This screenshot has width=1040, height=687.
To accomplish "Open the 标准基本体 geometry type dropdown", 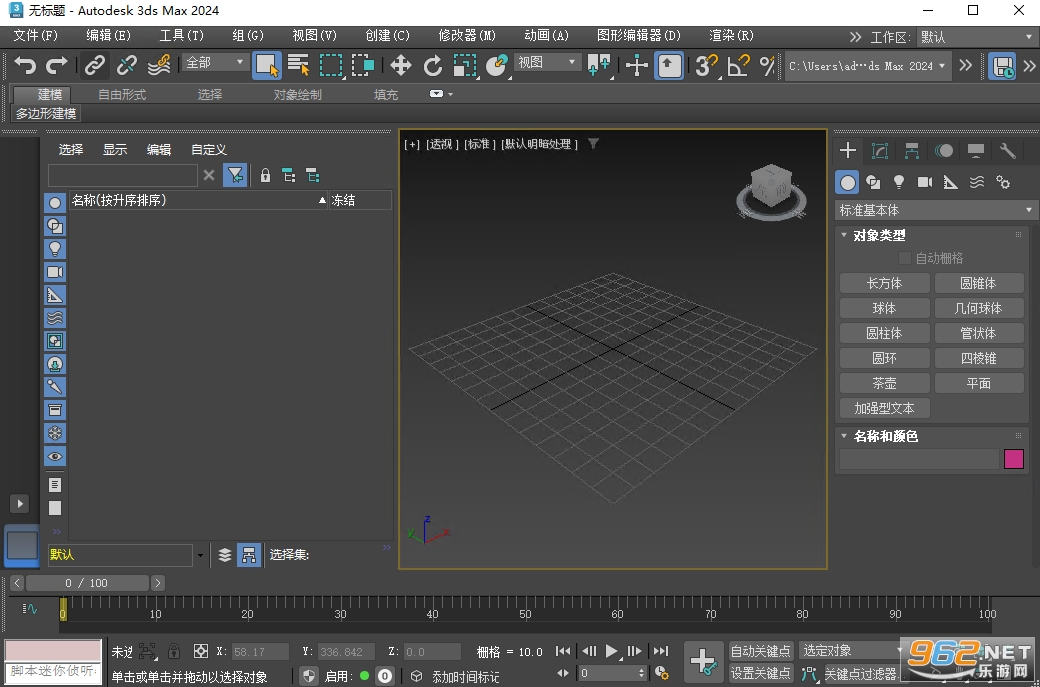I will (936, 210).
